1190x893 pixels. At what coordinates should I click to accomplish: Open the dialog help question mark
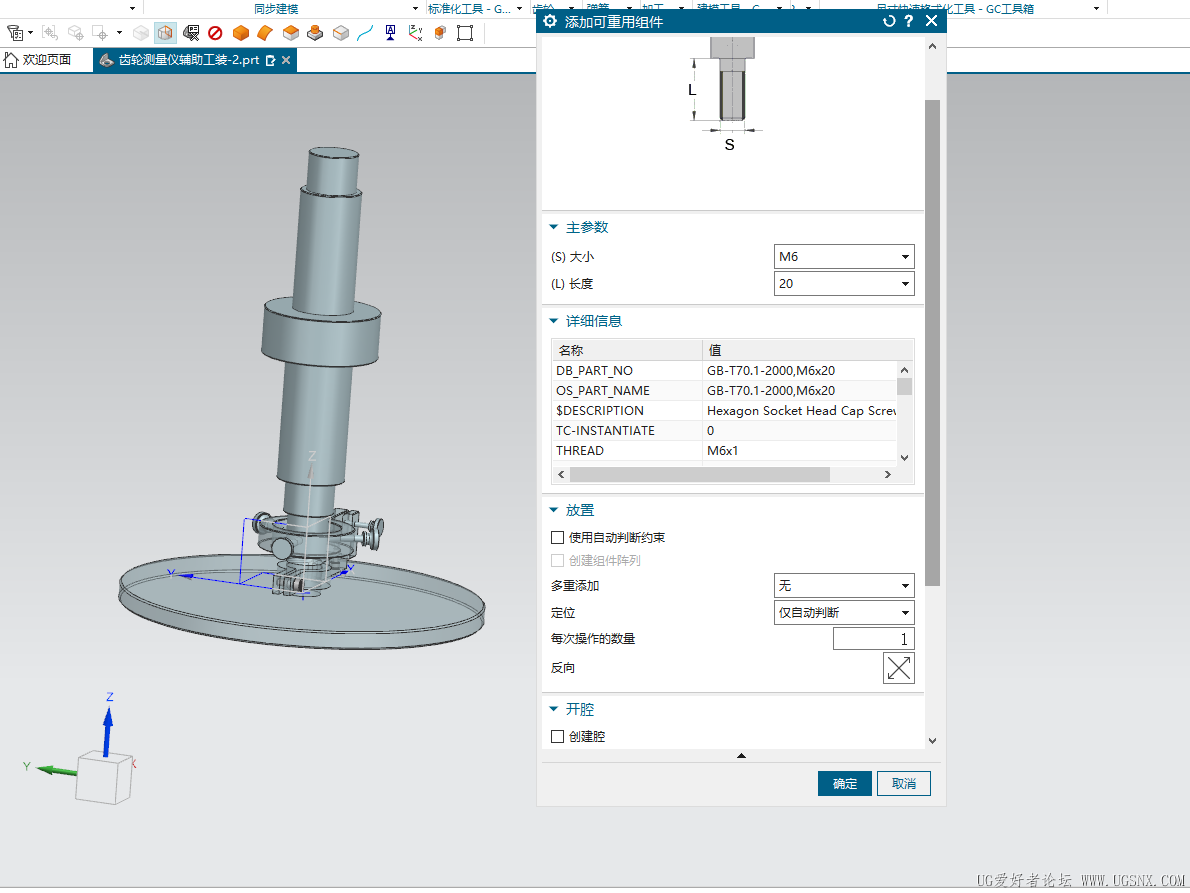tap(909, 21)
